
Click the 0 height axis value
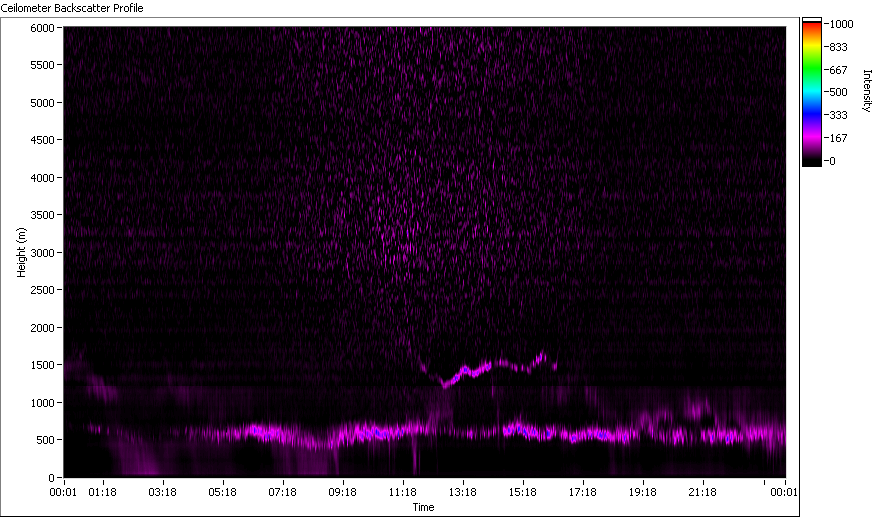51,478
